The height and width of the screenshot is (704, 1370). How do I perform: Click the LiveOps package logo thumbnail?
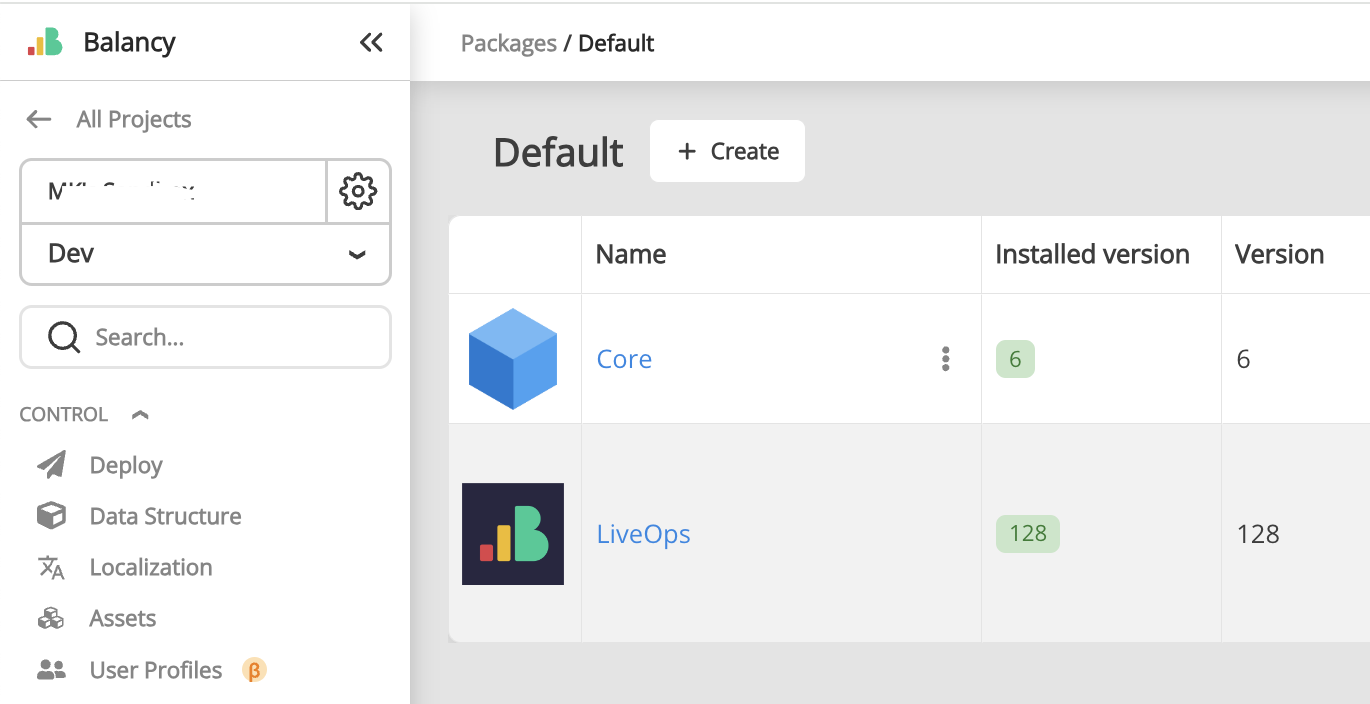pos(513,534)
